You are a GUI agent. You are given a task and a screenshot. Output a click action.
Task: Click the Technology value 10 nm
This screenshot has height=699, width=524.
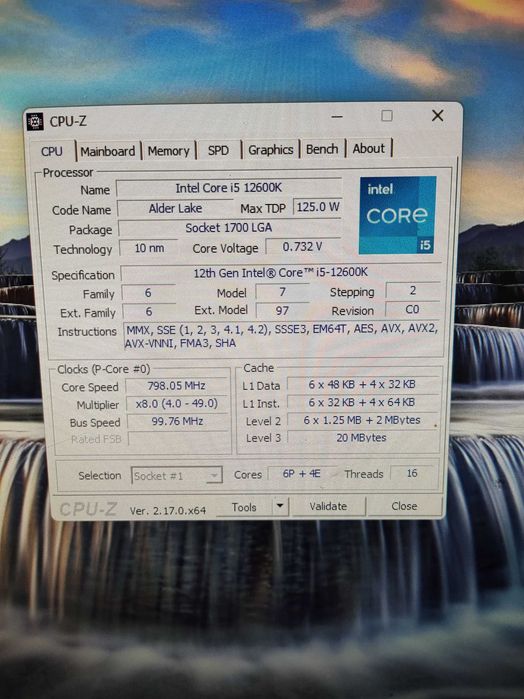coord(149,248)
